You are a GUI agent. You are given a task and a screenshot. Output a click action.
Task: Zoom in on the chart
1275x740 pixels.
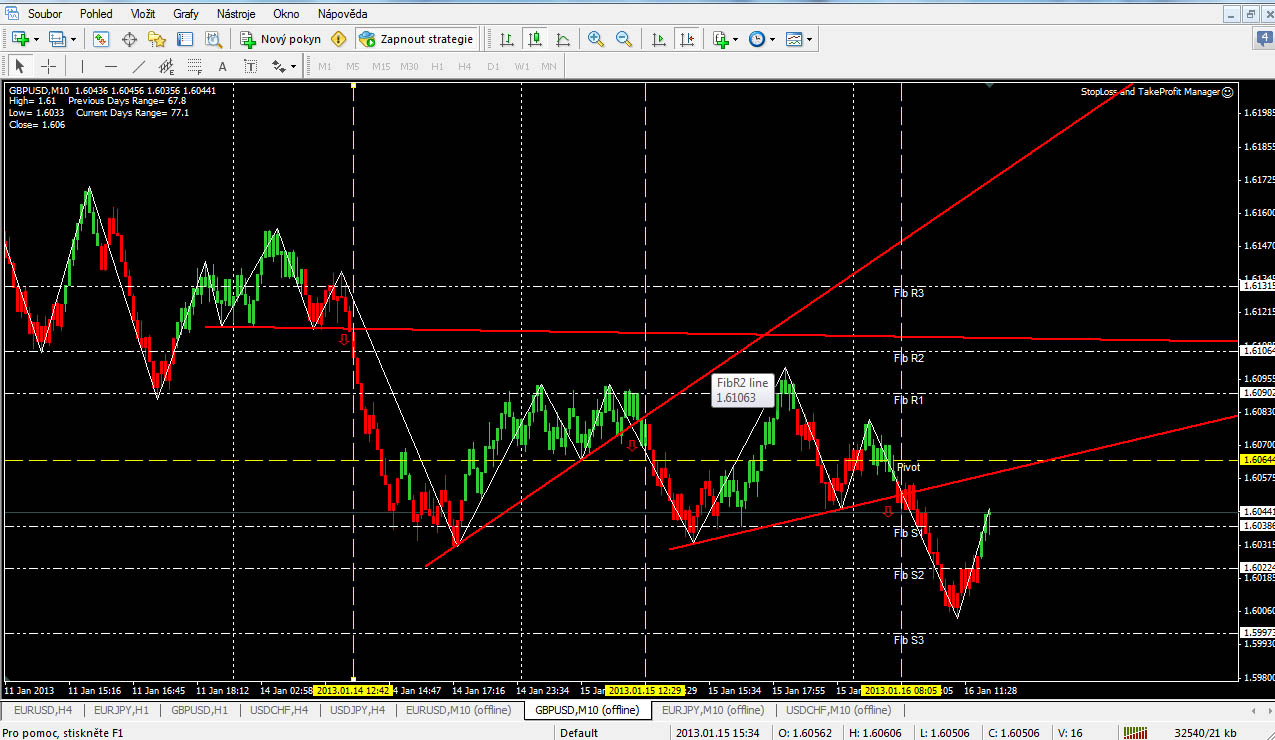pos(596,39)
